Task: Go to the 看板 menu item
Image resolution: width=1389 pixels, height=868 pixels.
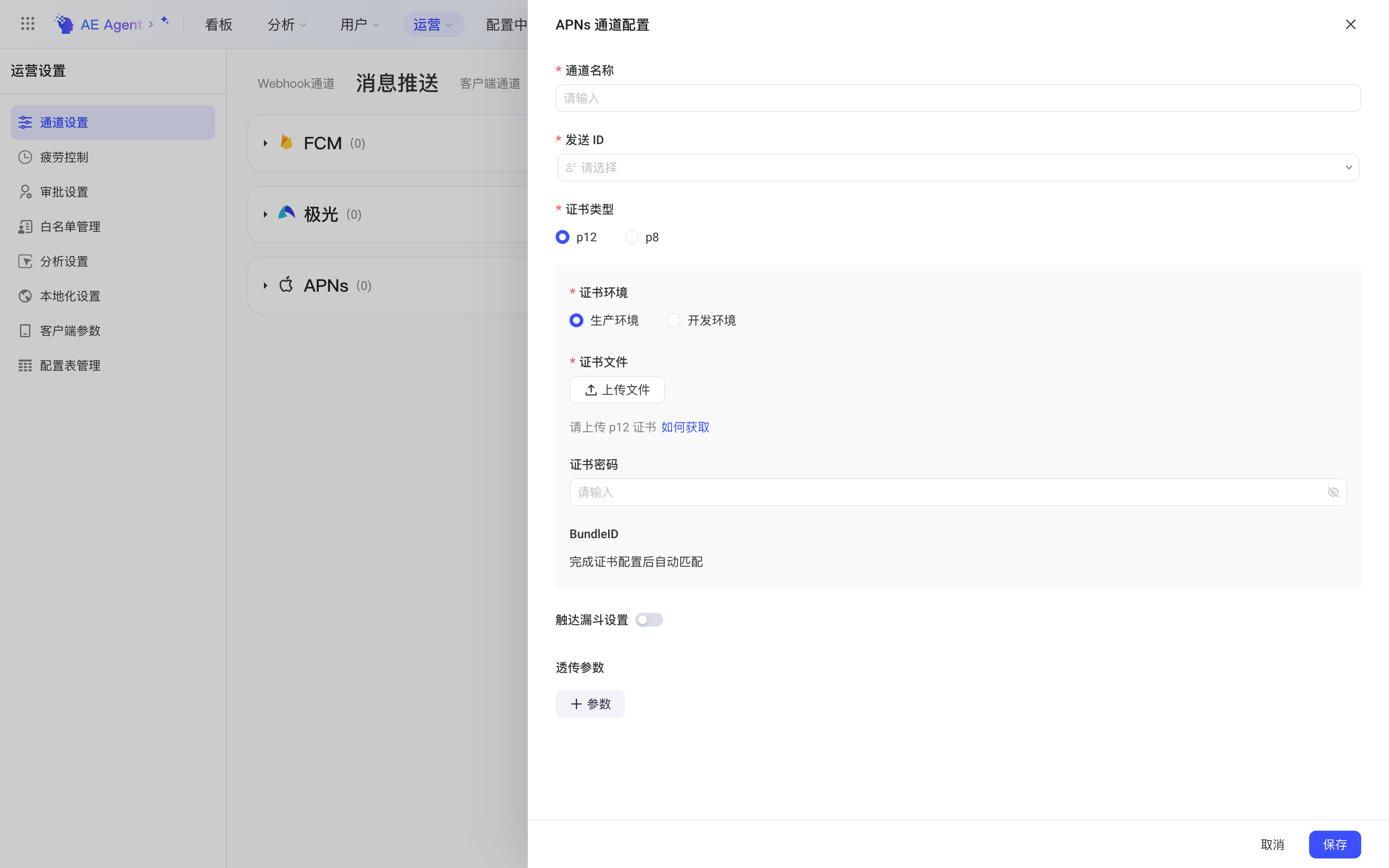Action: (x=219, y=25)
